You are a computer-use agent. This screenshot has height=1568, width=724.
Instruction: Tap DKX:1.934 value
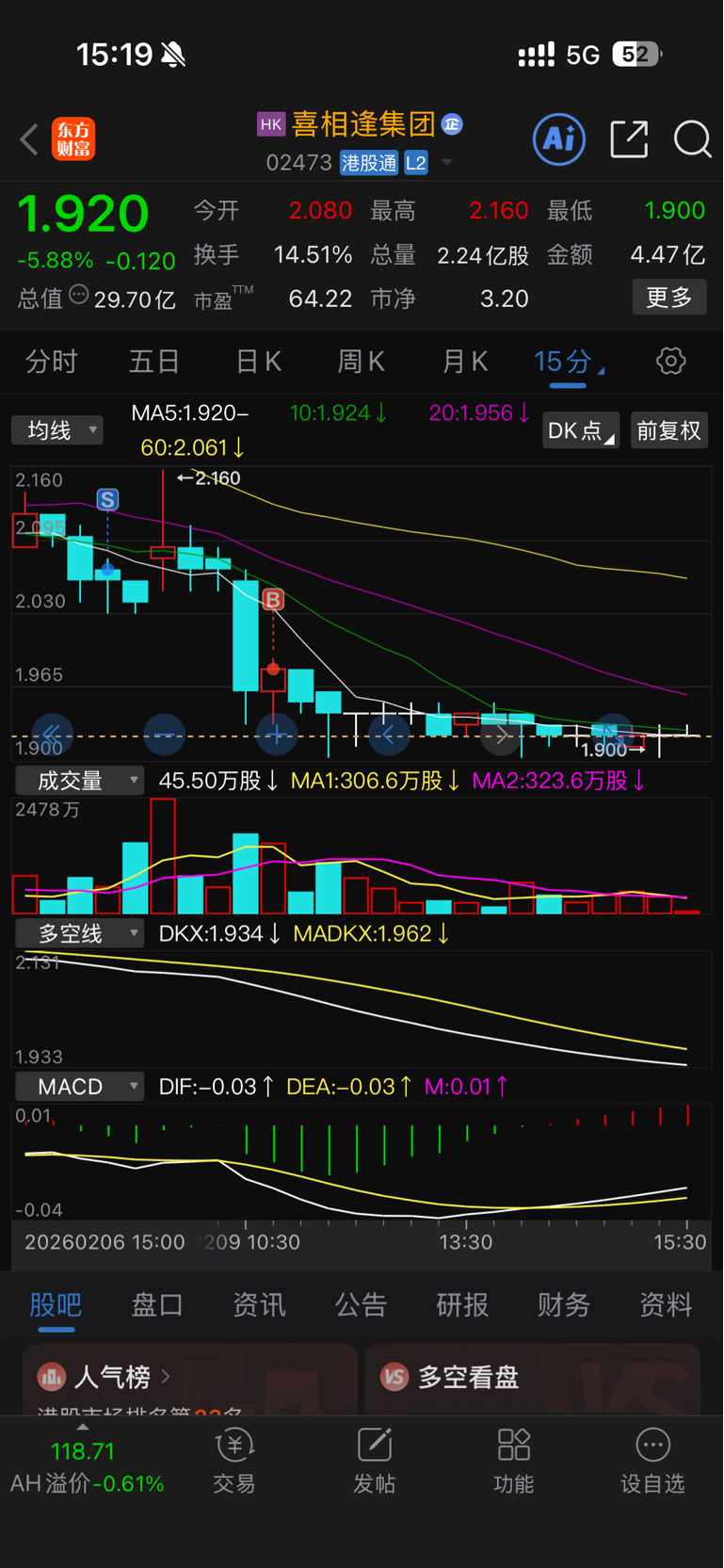pos(220,933)
